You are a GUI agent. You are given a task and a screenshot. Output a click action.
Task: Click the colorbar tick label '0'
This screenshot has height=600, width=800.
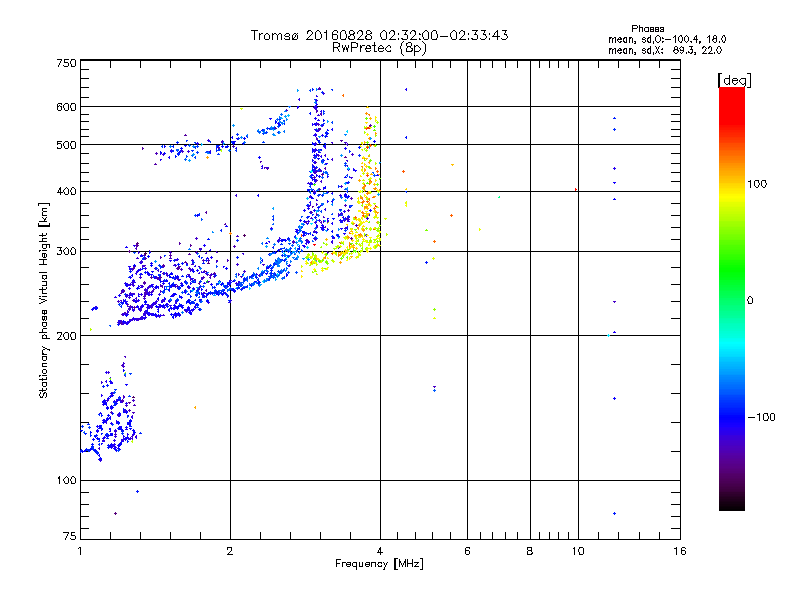750,301
